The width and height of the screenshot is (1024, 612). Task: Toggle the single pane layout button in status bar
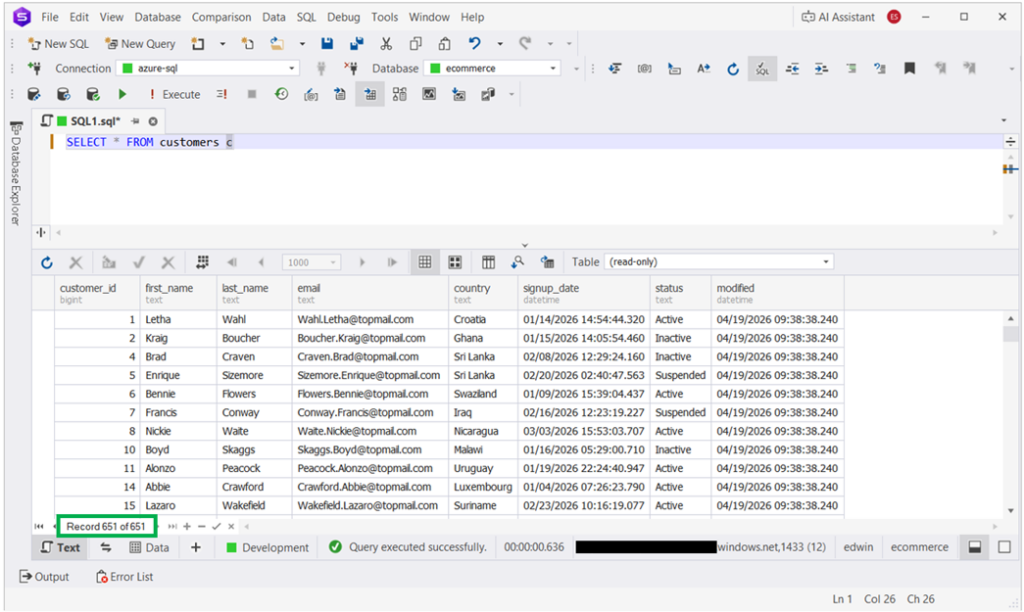click(1004, 547)
